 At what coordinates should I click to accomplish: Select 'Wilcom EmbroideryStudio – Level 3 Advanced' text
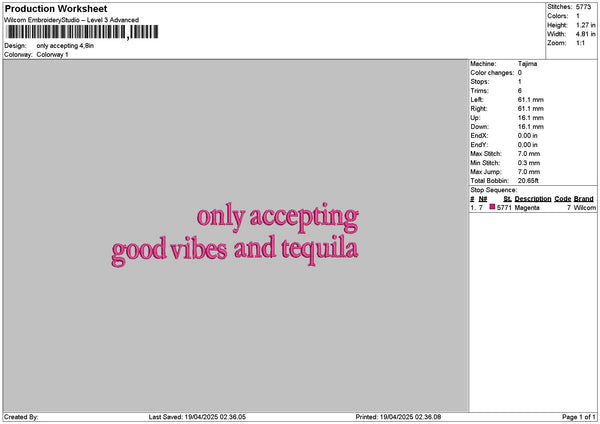pyautogui.click(x=72, y=20)
